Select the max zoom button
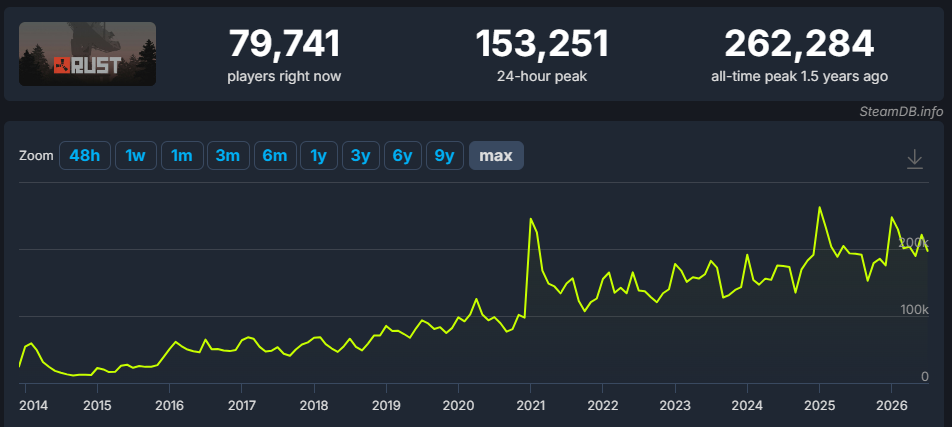 point(496,155)
